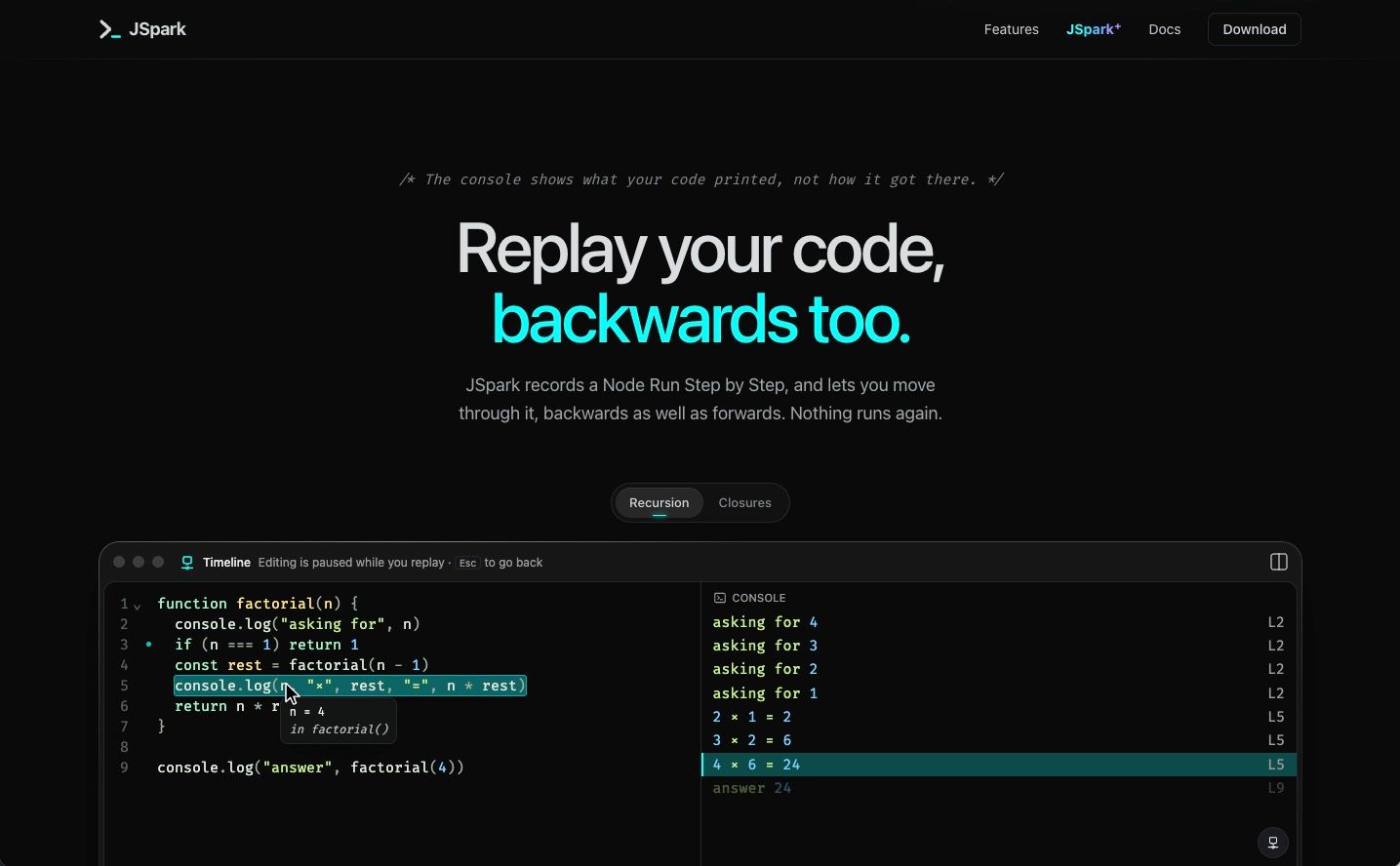Click the CONSOLE panel heading
This screenshot has width=1400, height=866.
click(758, 598)
